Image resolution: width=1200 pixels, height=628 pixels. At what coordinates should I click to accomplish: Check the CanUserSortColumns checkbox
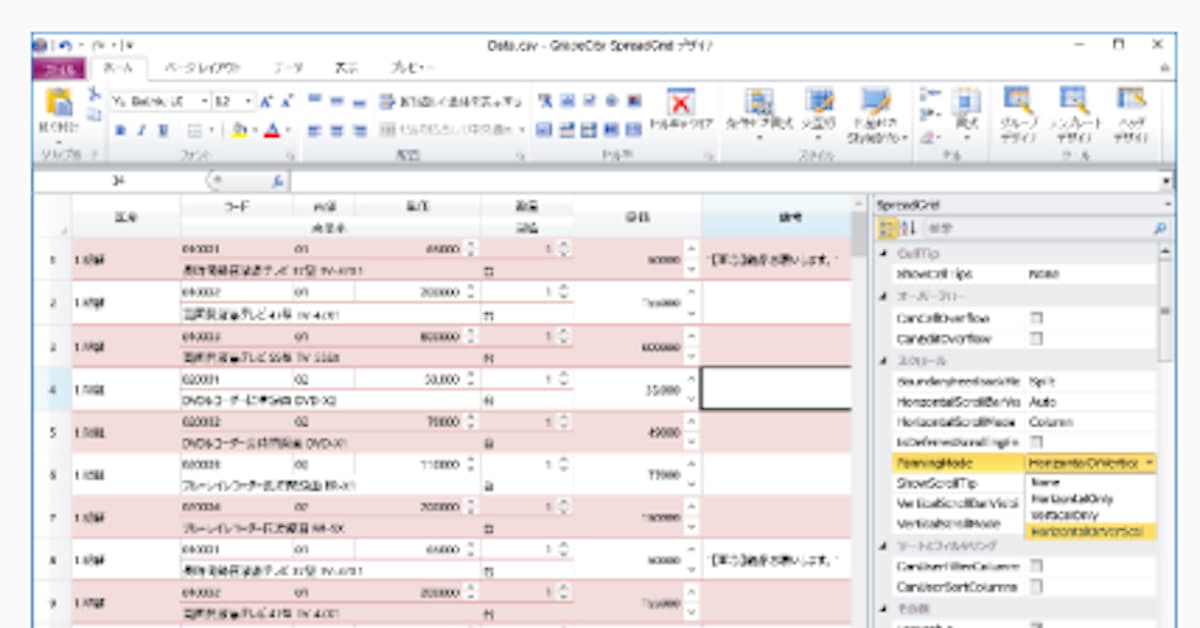click(1037, 586)
